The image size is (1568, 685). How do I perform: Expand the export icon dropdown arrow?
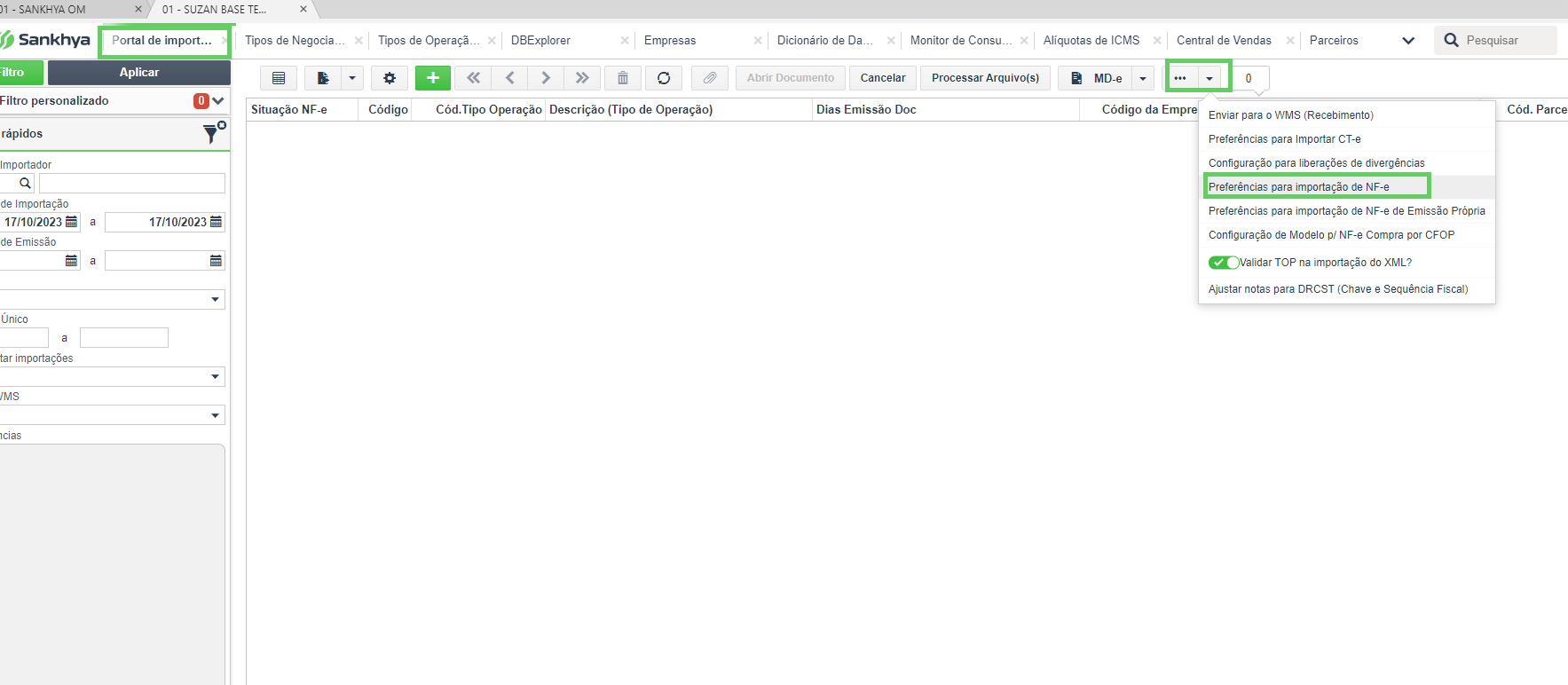(x=352, y=78)
